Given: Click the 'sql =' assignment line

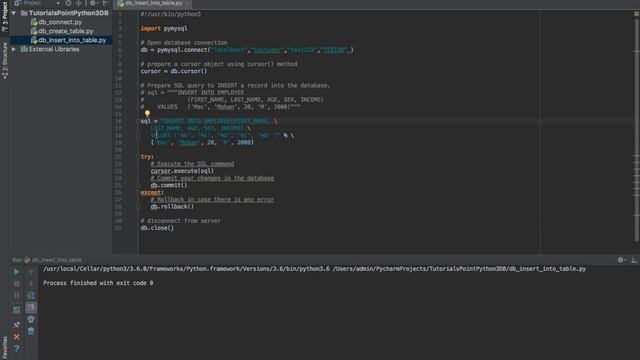Looking at the screenshot, I should coord(209,121).
